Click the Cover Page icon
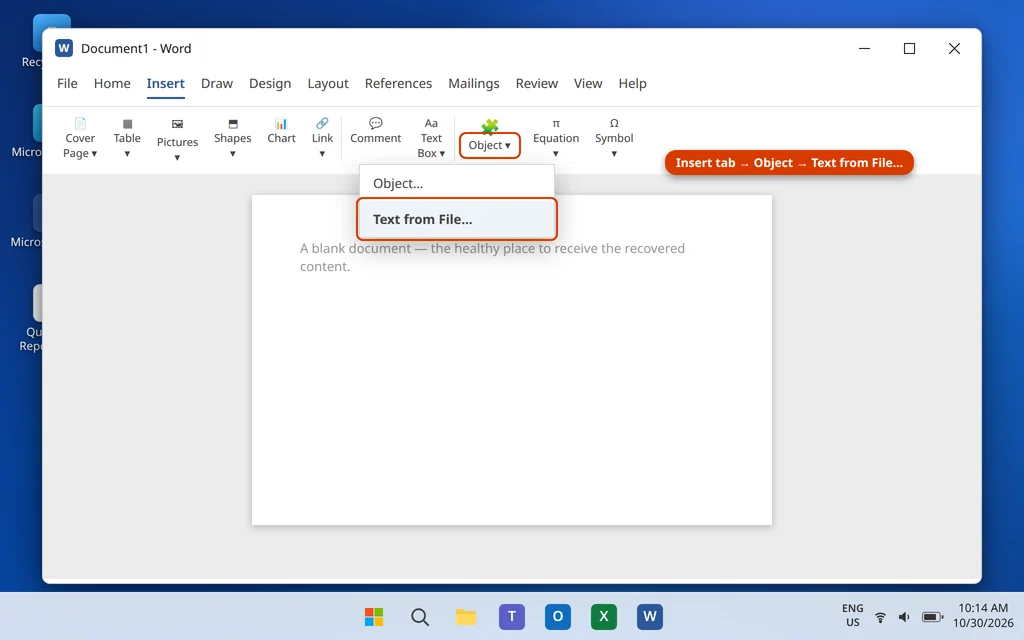1024x640 pixels. (x=80, y=123)
